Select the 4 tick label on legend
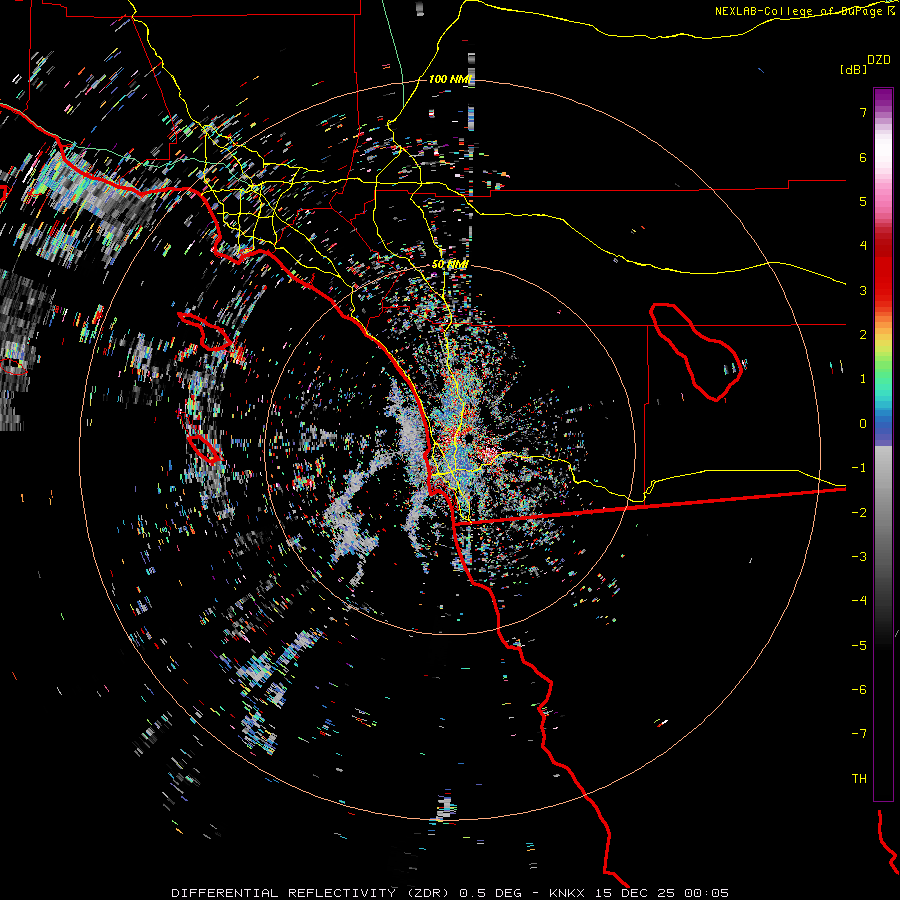900x900 pixels. tap(863, 246)
